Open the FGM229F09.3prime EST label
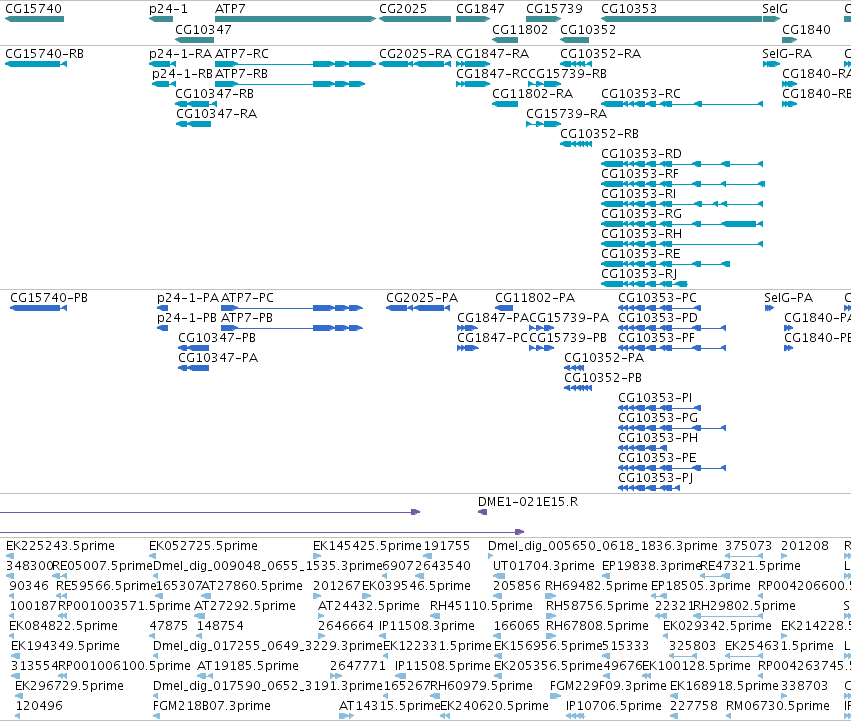The image size is (851, 721). [x=608, y=686]
